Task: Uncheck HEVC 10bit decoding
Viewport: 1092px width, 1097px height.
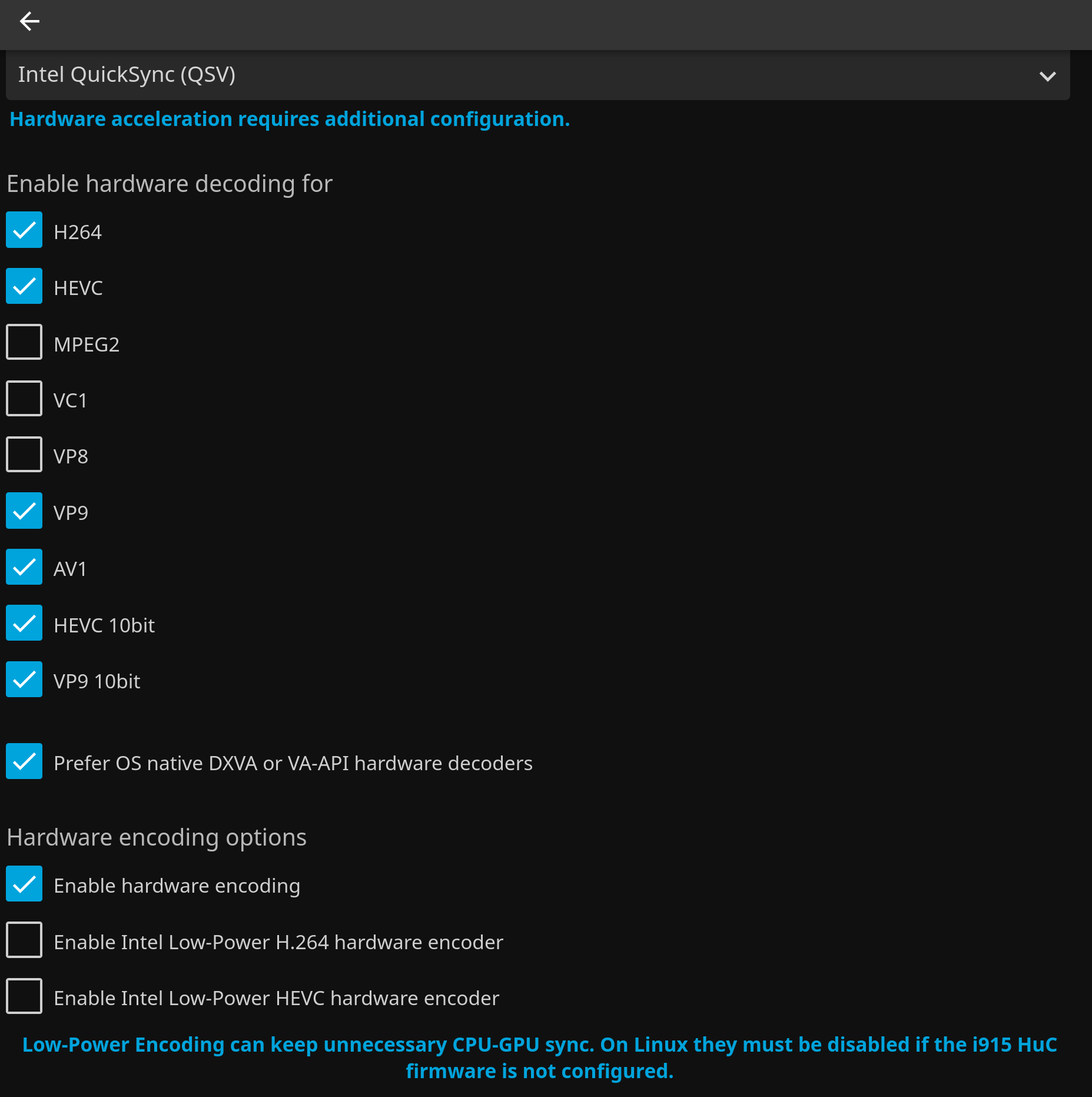Action: [x=24, y=624]
